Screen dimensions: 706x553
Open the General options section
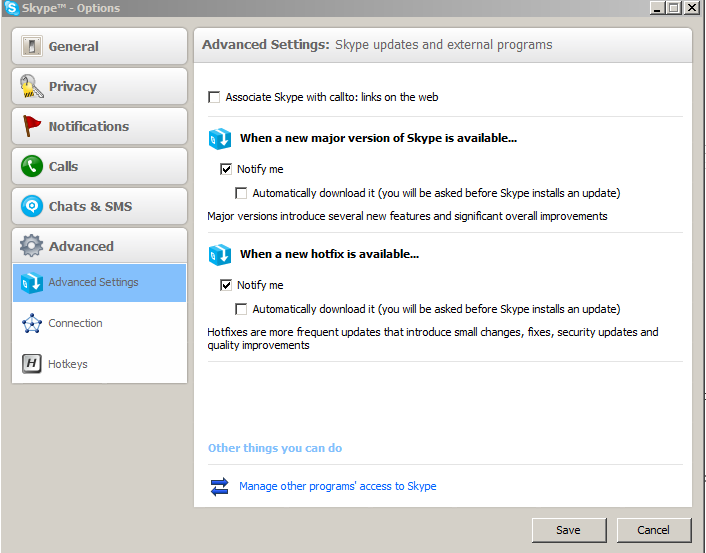100,46
